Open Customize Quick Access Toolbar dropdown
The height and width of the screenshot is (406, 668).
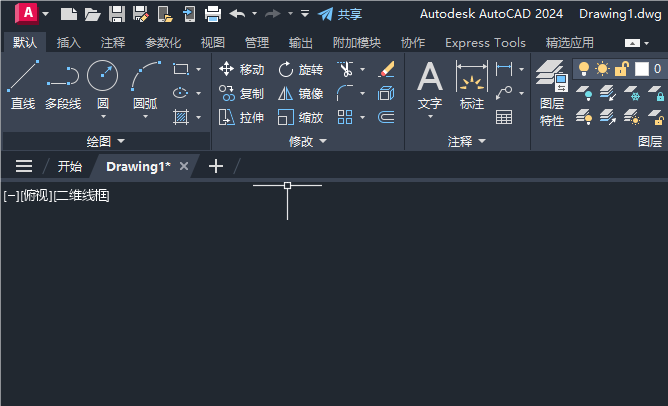[x=305, y=14]
